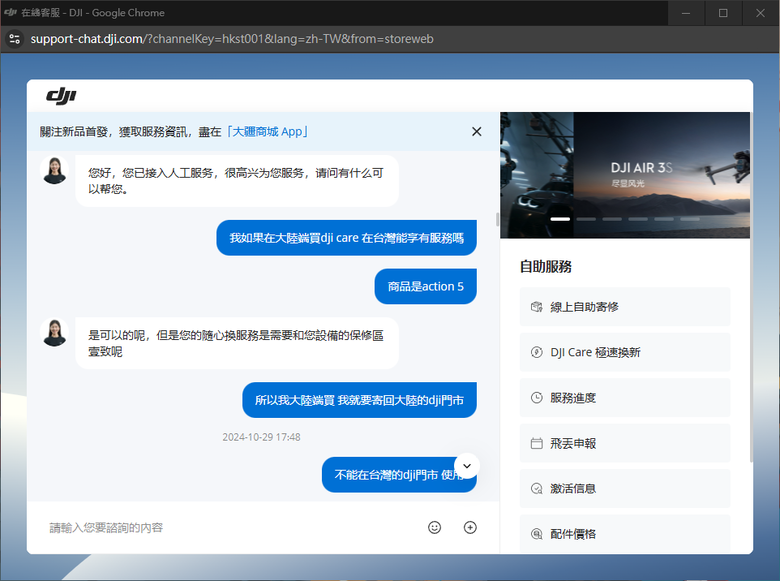Close the DJI Store App notice banner
780x581 pixels.
pos(477,131)
